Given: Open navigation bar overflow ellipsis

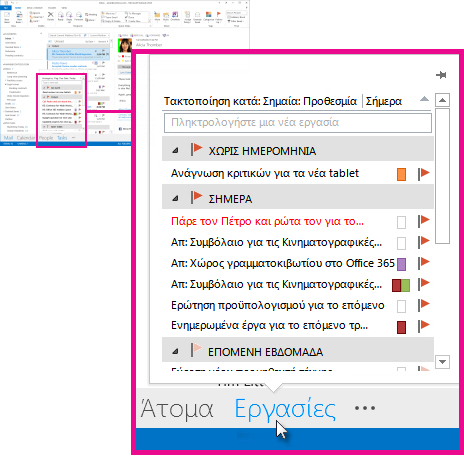Looking at the screenshot, I should [365, 408].
